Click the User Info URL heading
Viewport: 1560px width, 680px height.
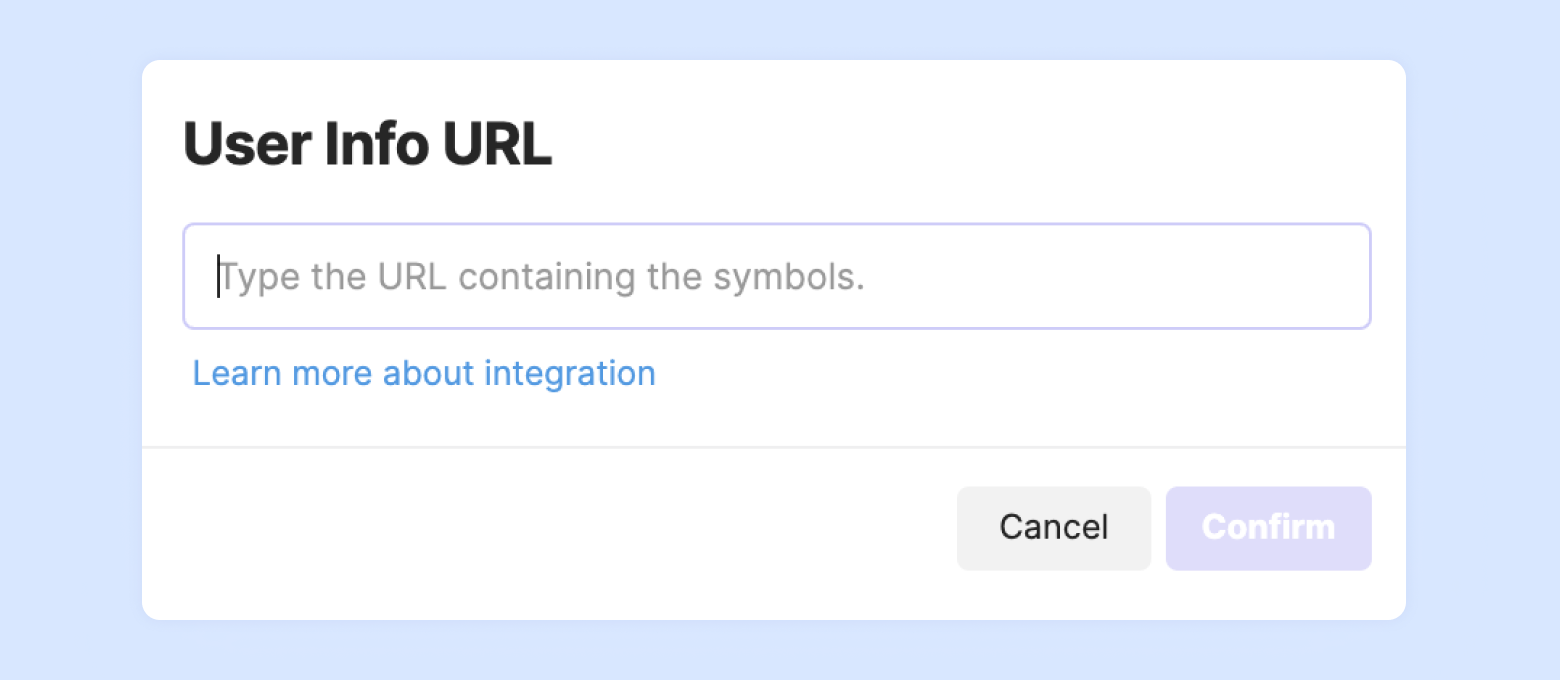367,145
